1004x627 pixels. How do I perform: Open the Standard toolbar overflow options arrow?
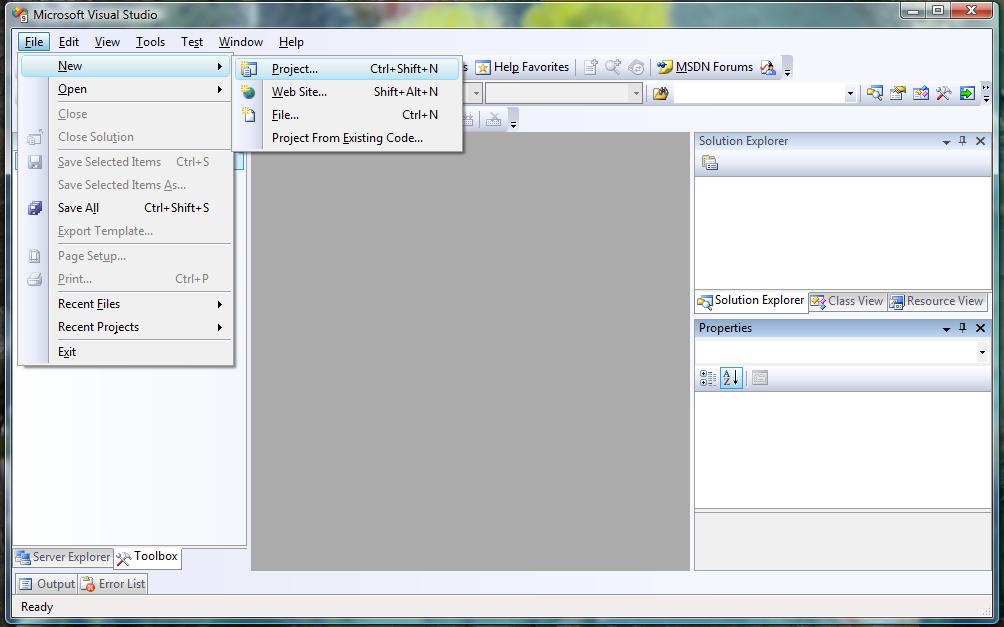pos(986,94)
